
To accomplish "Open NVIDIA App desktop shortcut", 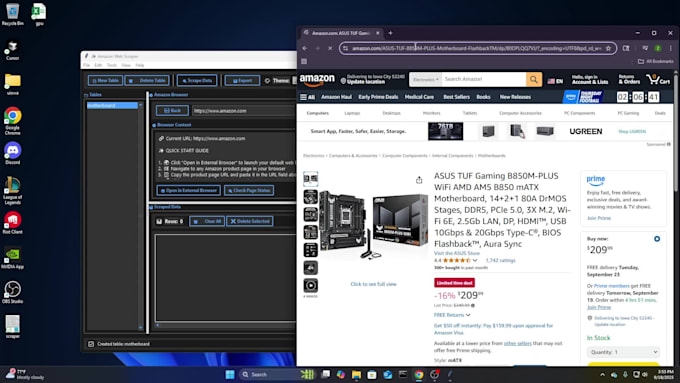I will tap(13, 257).
